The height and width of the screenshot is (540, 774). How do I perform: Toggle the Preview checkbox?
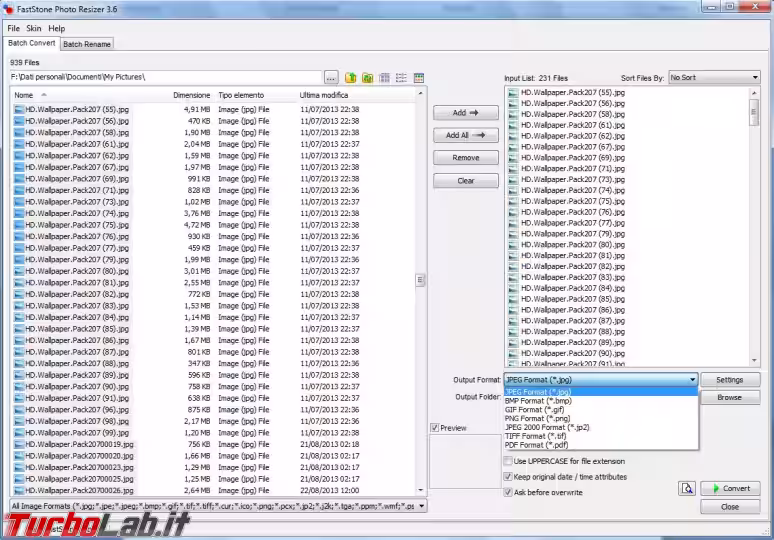click(435, 428)
